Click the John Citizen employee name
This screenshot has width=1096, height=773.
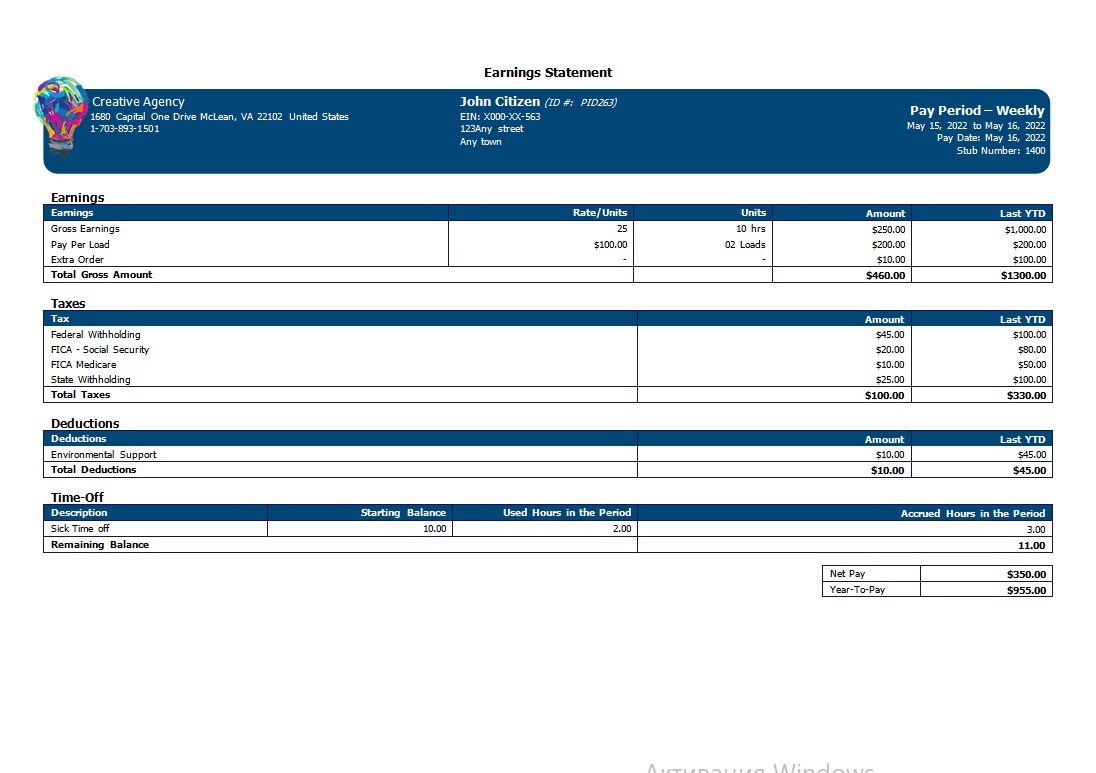click(x=500, y=101)
